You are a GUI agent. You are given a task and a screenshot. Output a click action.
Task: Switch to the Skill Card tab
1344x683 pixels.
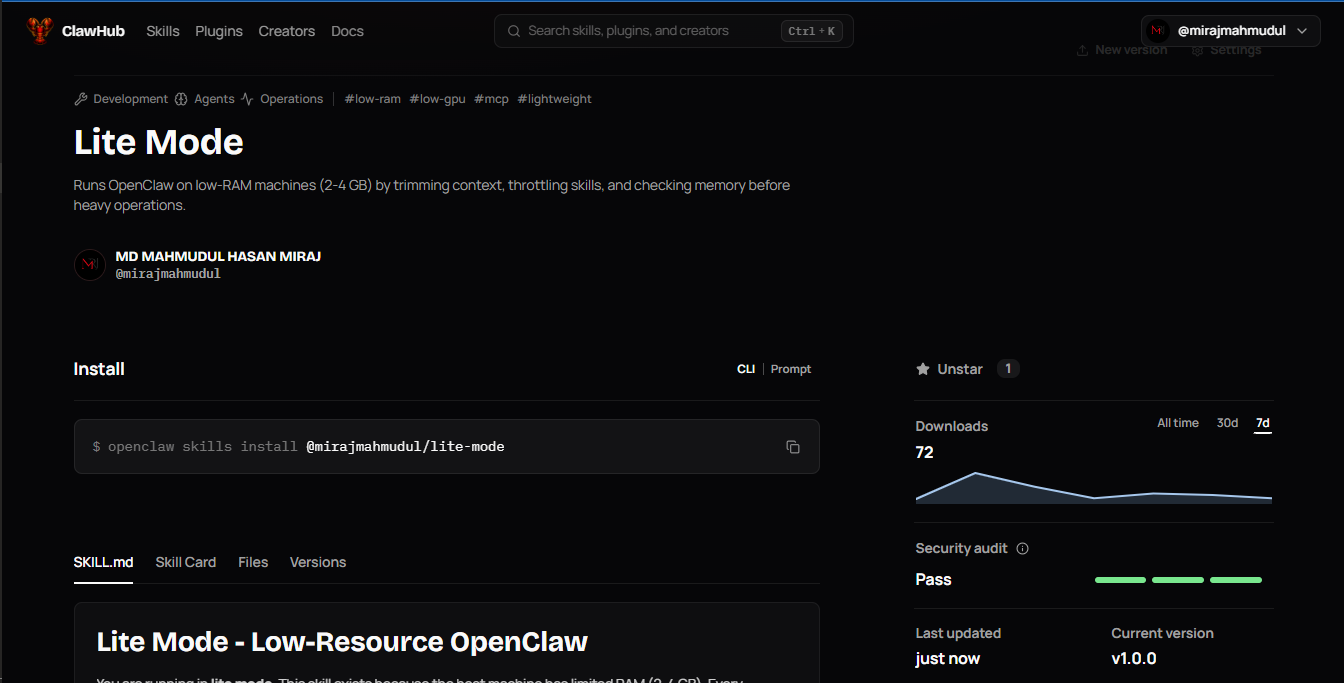186,562
